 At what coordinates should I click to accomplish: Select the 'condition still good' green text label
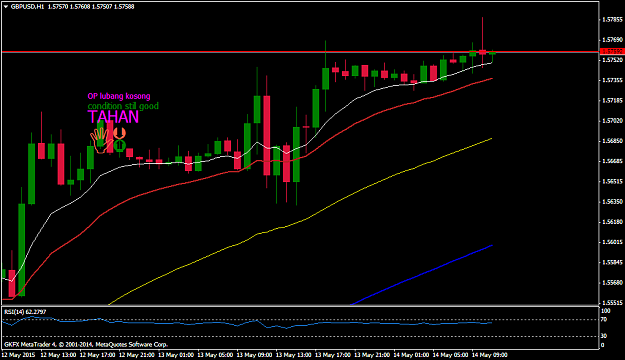(x=123, y=106)
